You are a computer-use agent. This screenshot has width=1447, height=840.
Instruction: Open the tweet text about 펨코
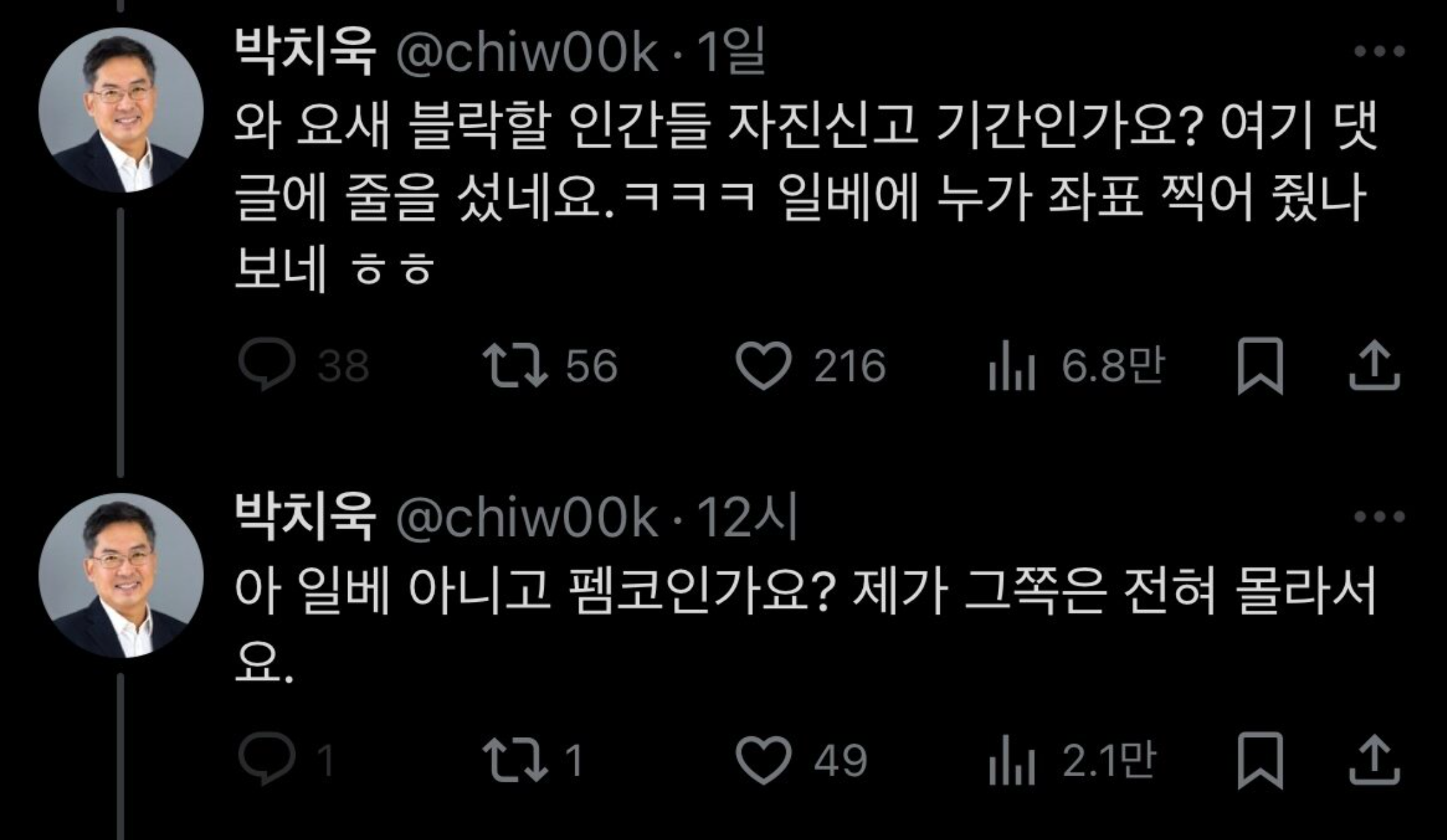tap(805, 625)
